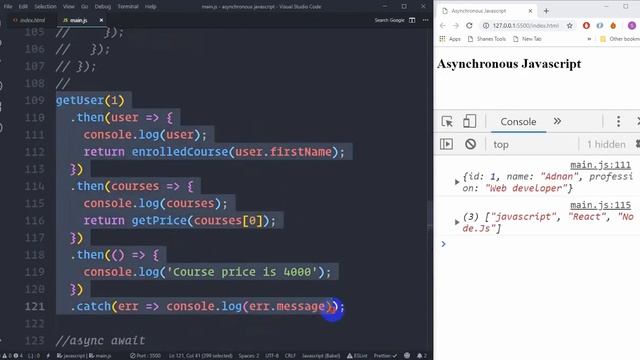Open the Shanes Tools bookmark

tap(487, 39)
